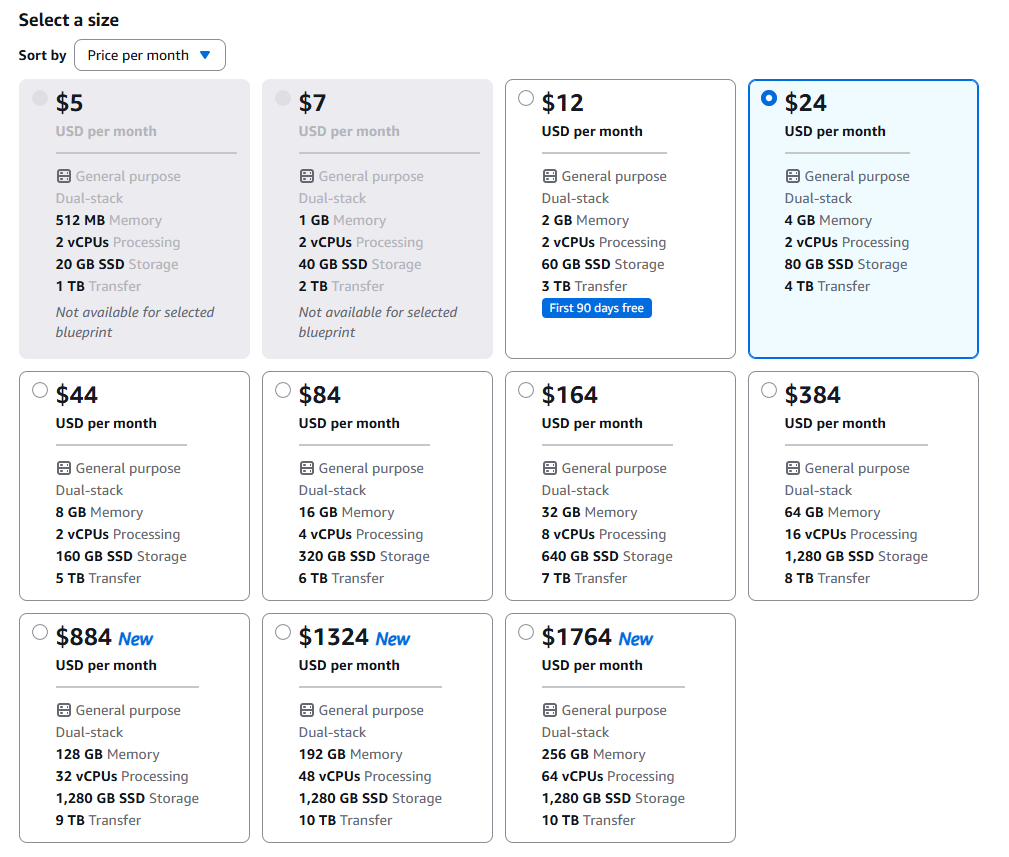
Task: Click the Sort by dropdown arrow
Action: pyautogui.click(x=205, y=55)
